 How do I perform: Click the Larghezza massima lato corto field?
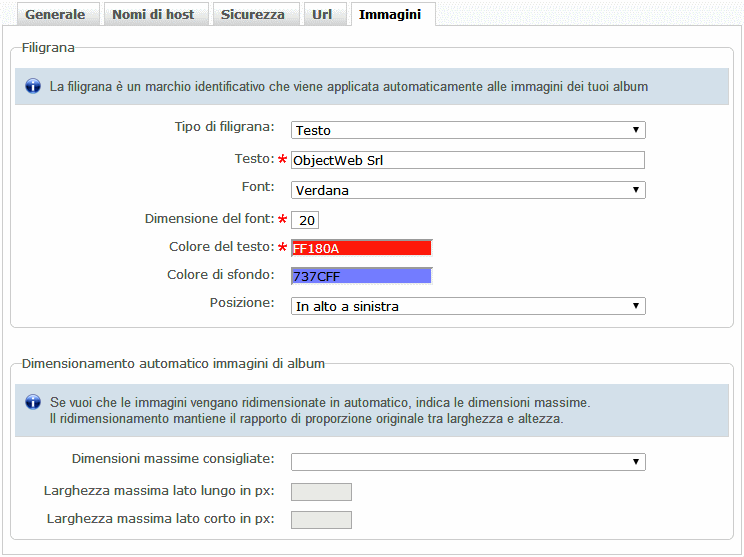pyautogui.click(x=321, y=519)
